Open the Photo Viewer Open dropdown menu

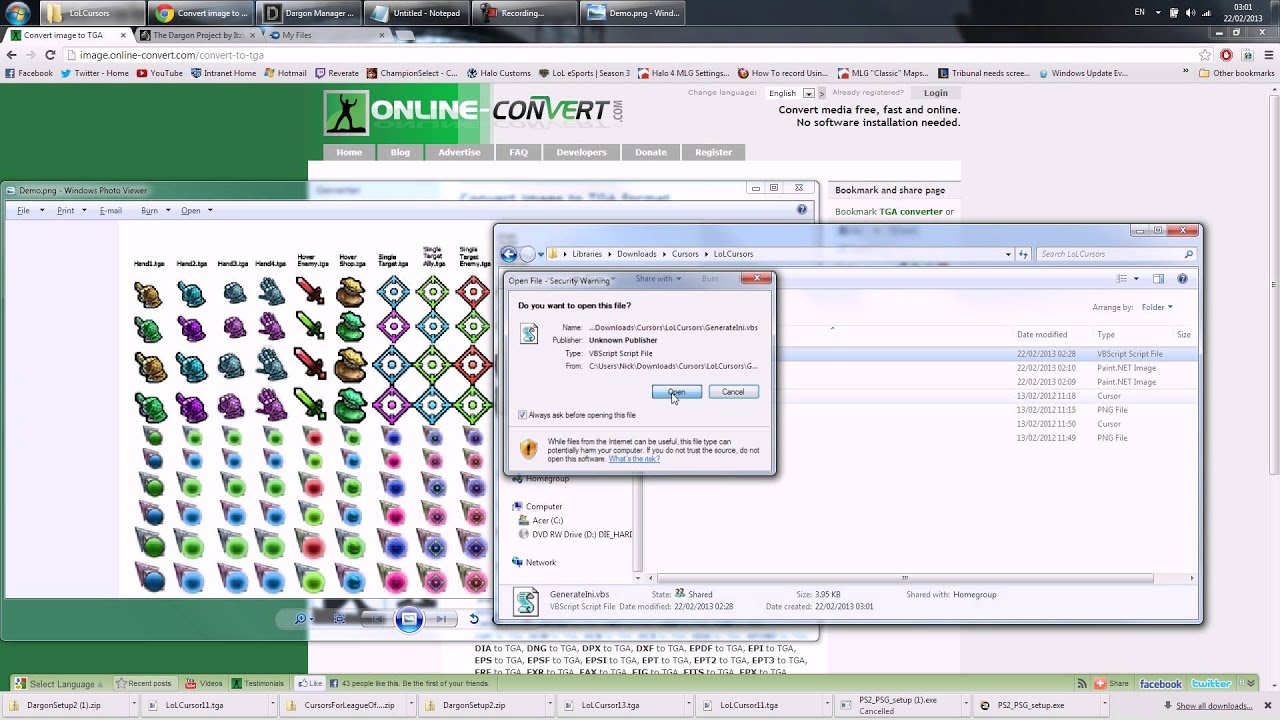196,211
